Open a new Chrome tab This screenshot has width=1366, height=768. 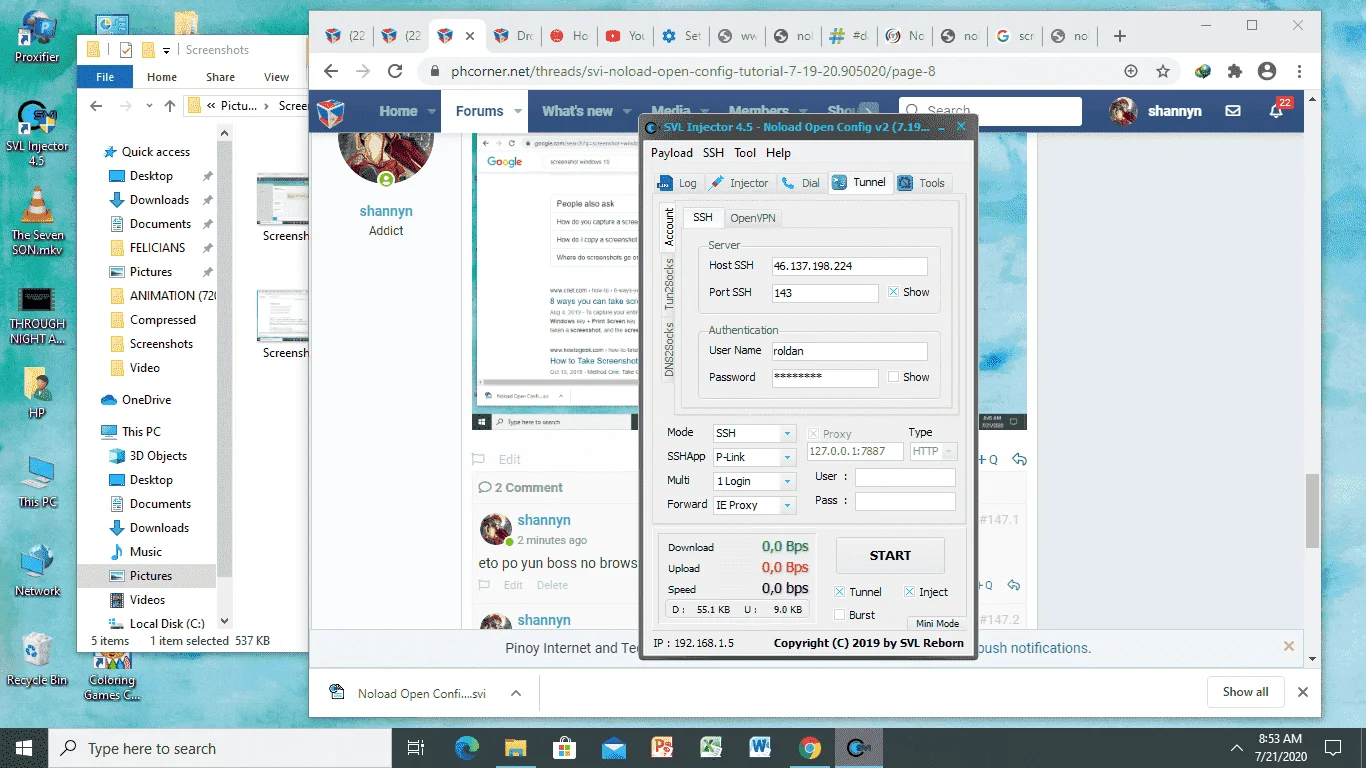pyautogui.click(x=1120, y=36)
